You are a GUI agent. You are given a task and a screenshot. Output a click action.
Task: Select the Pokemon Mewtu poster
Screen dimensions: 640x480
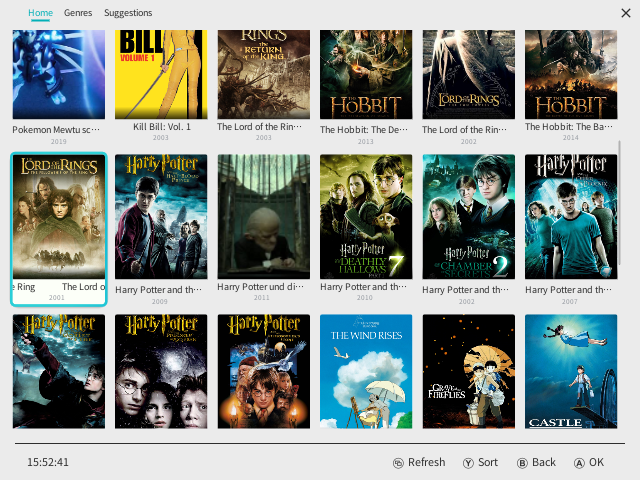tap(59, 74)
